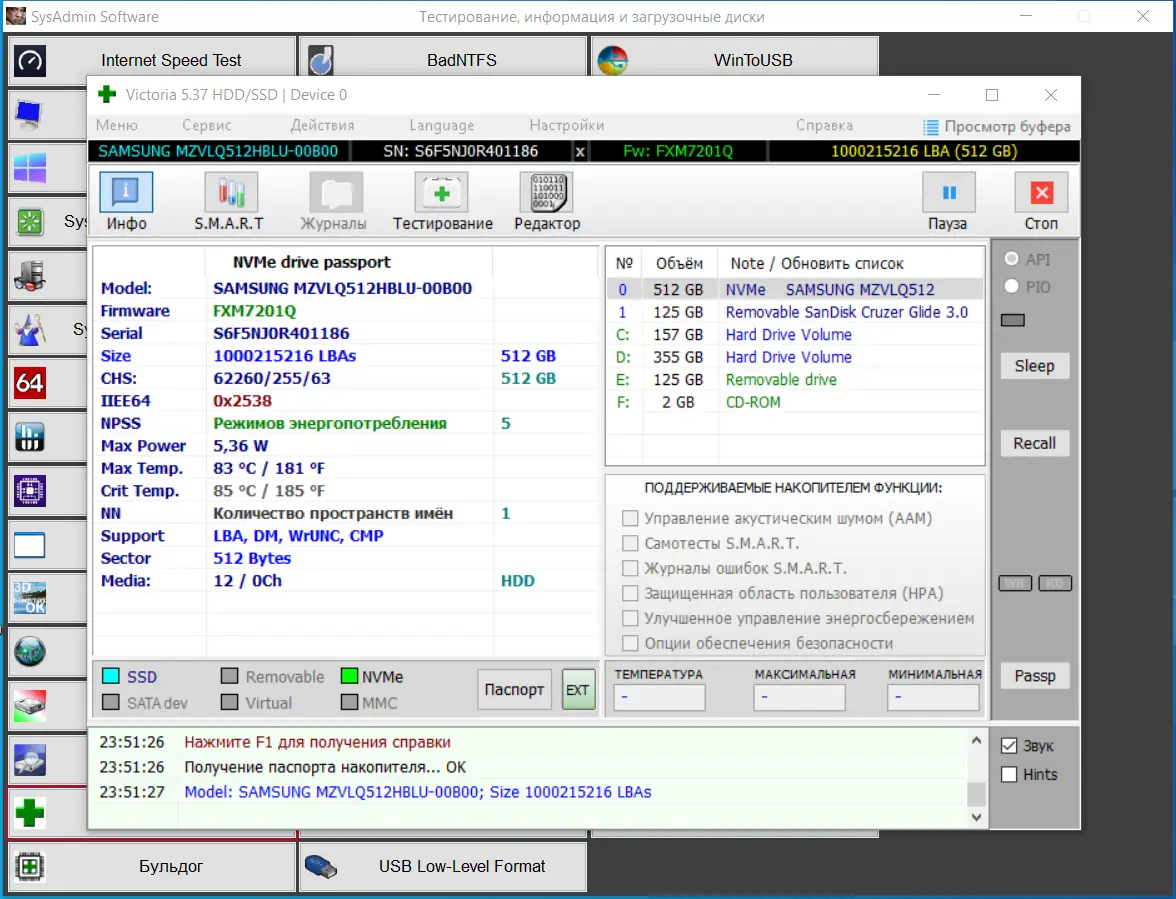
Task: Click the red-green hard drive icon
Action: (x=30, y=706)
